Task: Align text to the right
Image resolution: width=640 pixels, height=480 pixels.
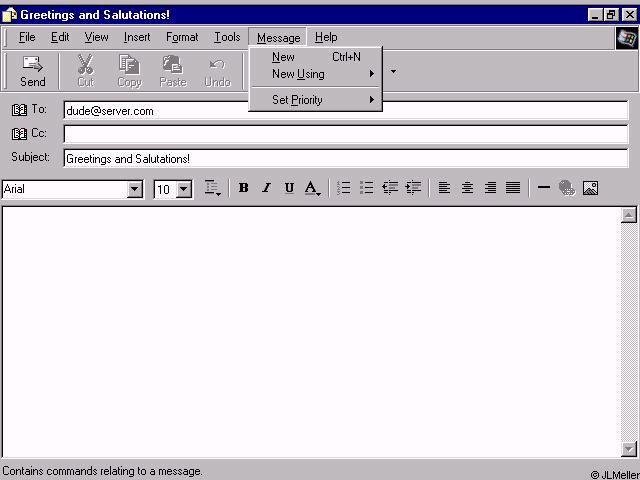Action: tap(490, 188)
